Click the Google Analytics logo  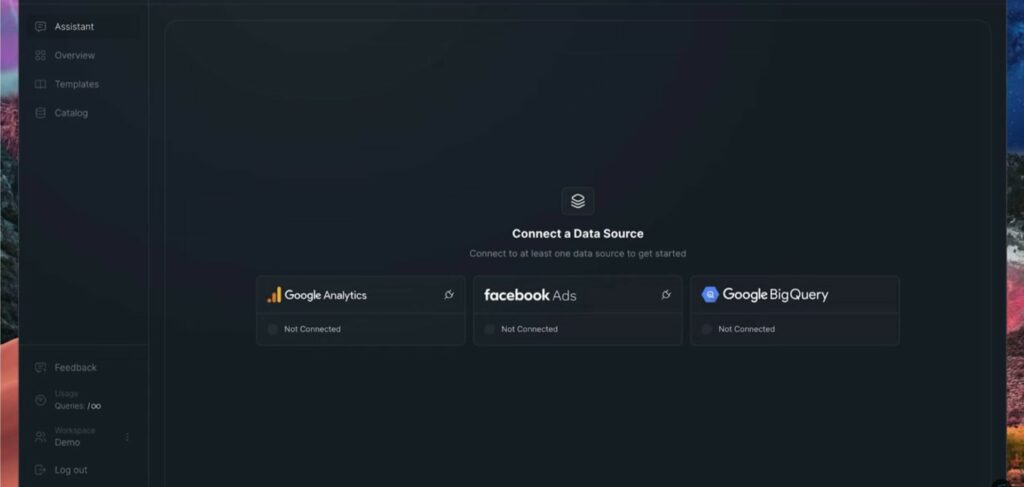click(x=317, y=295)
